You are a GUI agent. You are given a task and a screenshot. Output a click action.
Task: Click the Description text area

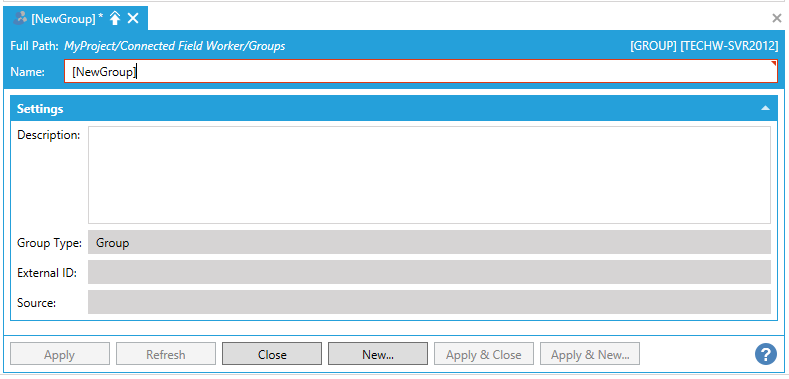[x=429, y=175]
